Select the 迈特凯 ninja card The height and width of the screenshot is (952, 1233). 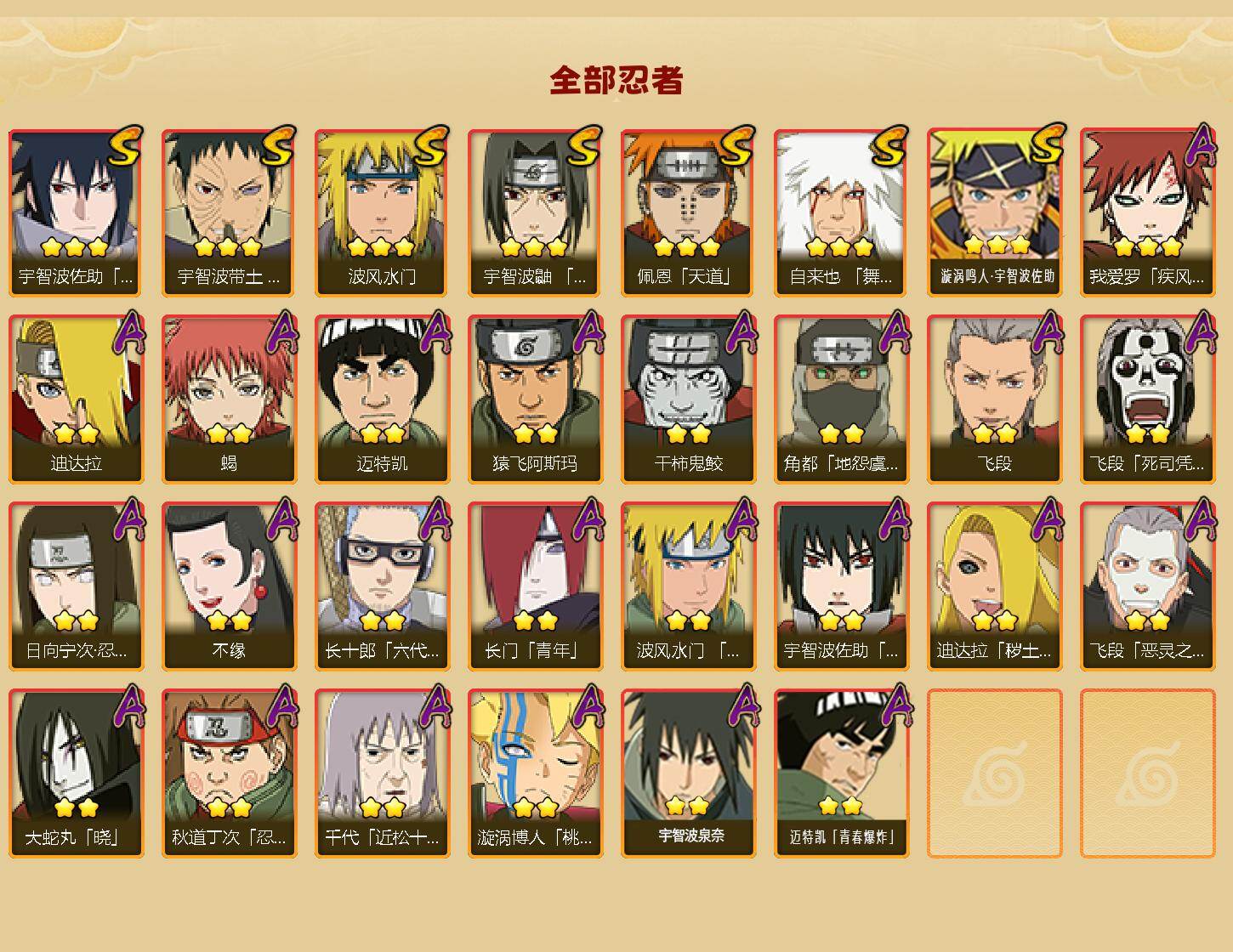click(382, 399)
